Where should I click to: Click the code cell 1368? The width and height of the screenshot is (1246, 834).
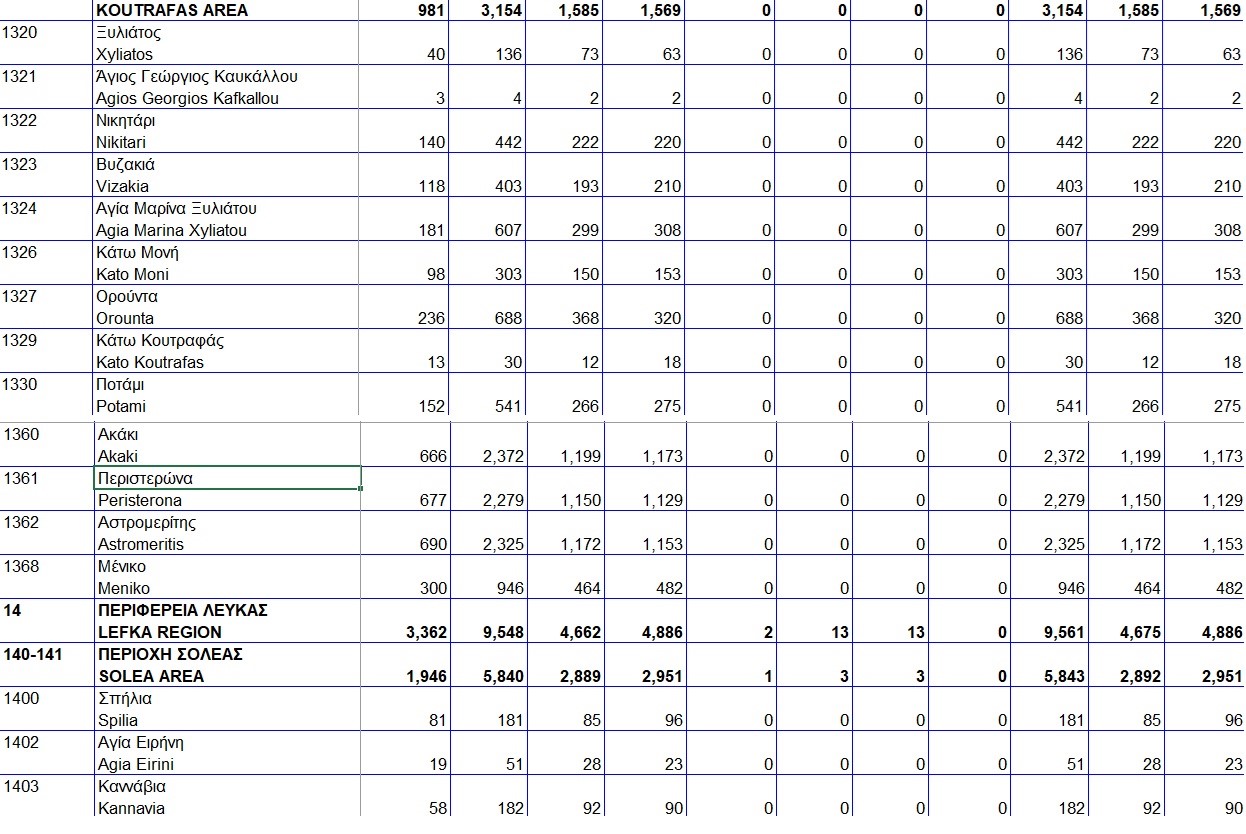21,566
